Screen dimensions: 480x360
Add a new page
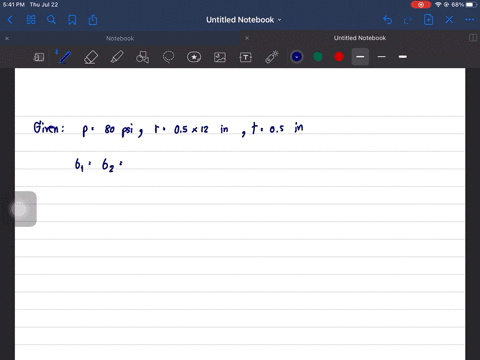coord(428,20)
